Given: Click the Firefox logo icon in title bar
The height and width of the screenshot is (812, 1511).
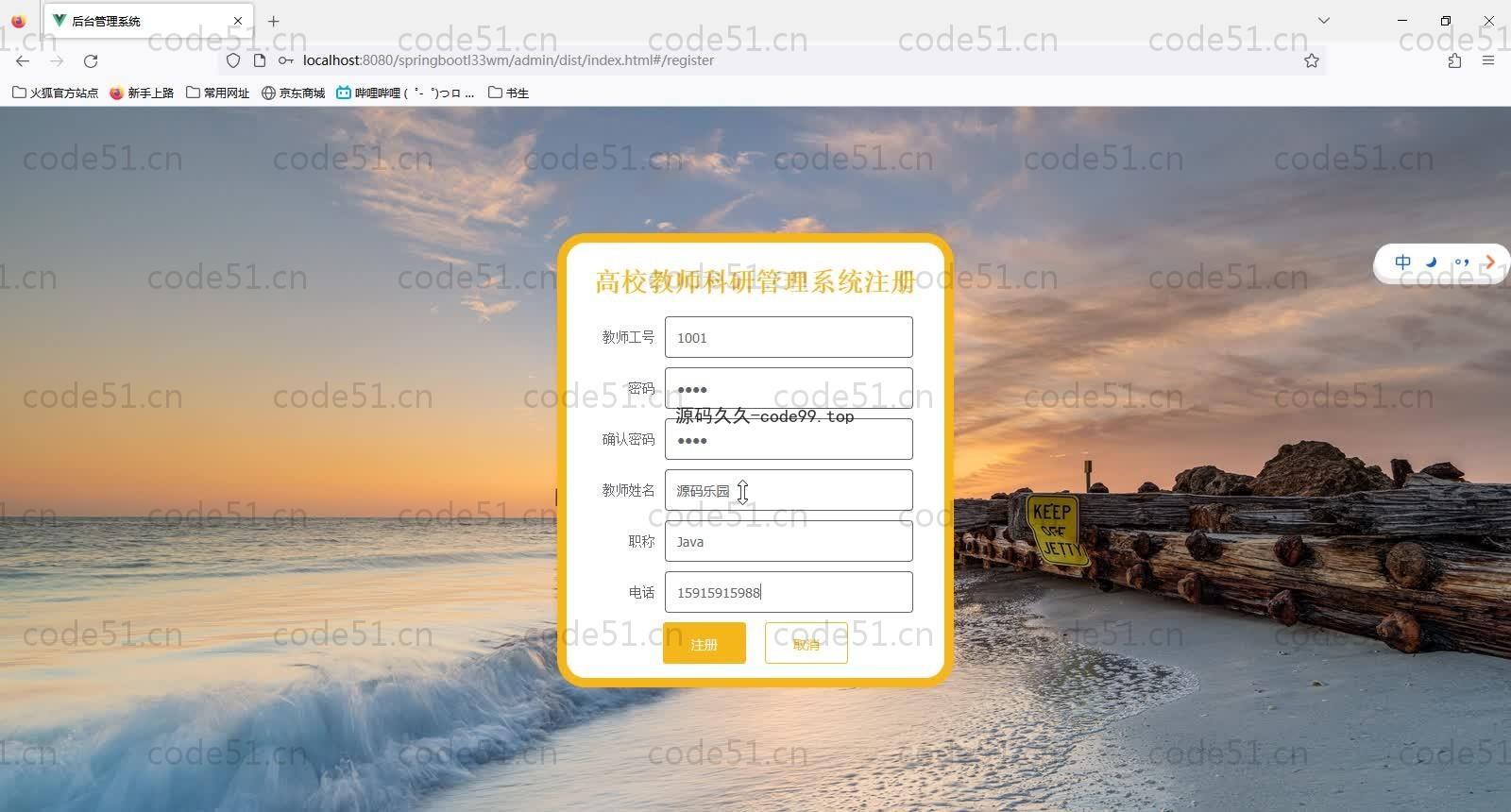Looking at the screenshot, I should (19, 21).
